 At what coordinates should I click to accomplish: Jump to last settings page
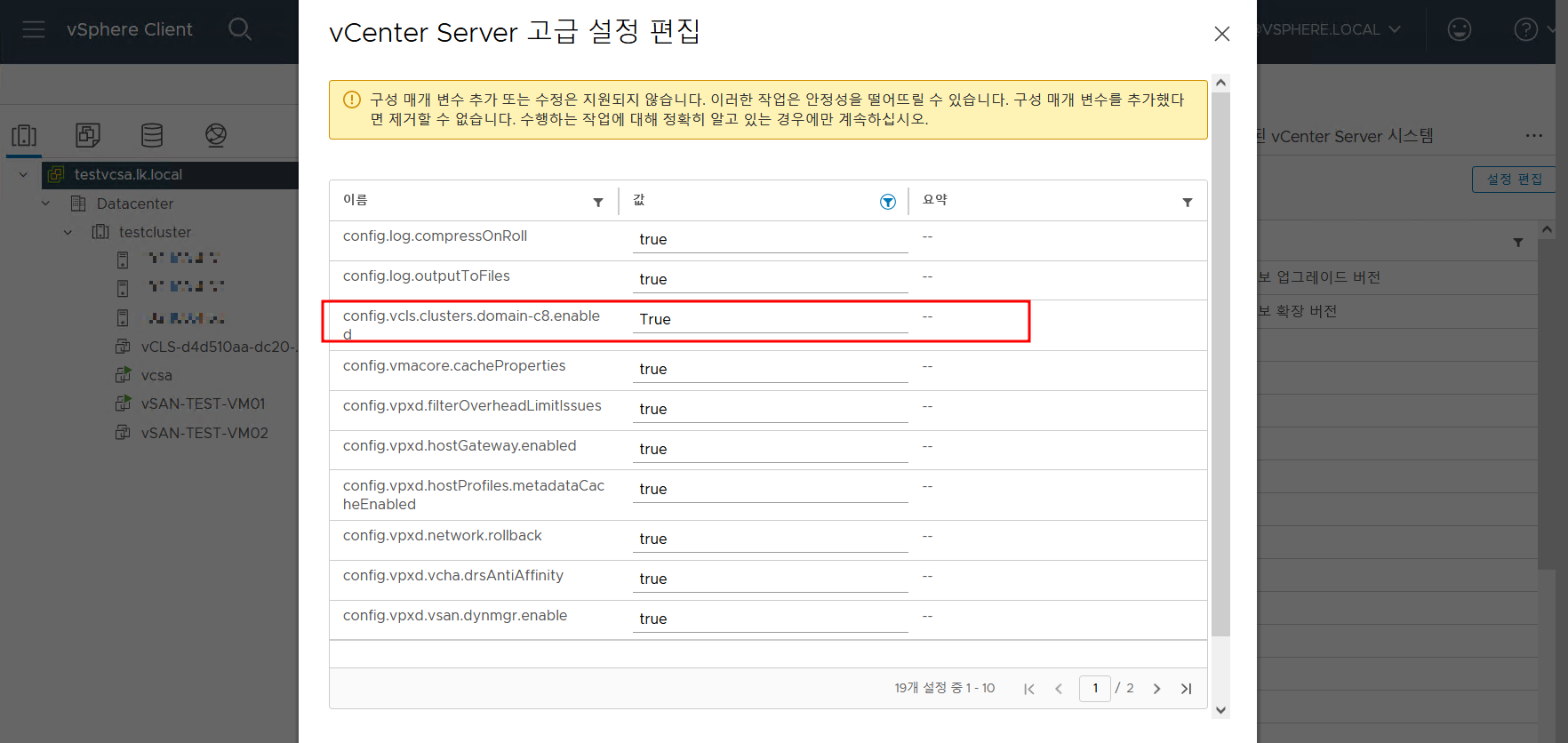pyautogui.click(x=1186, y=689)
